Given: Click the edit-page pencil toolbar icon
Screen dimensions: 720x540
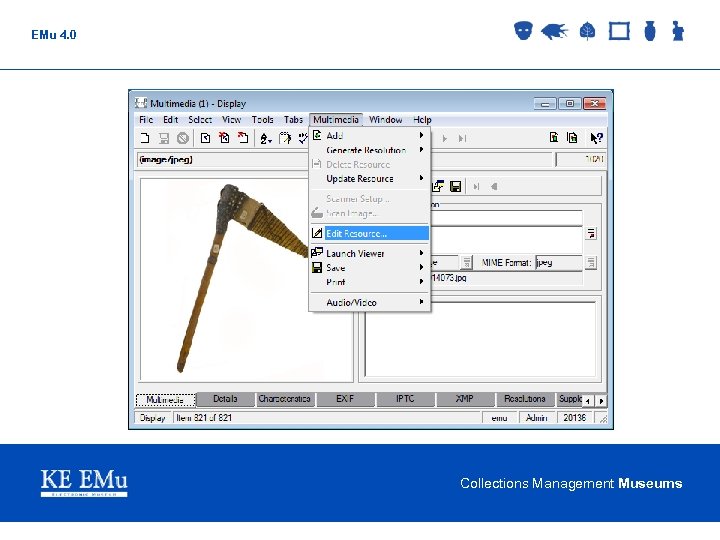Looking at the screenshot, I should tap(285, 138).
